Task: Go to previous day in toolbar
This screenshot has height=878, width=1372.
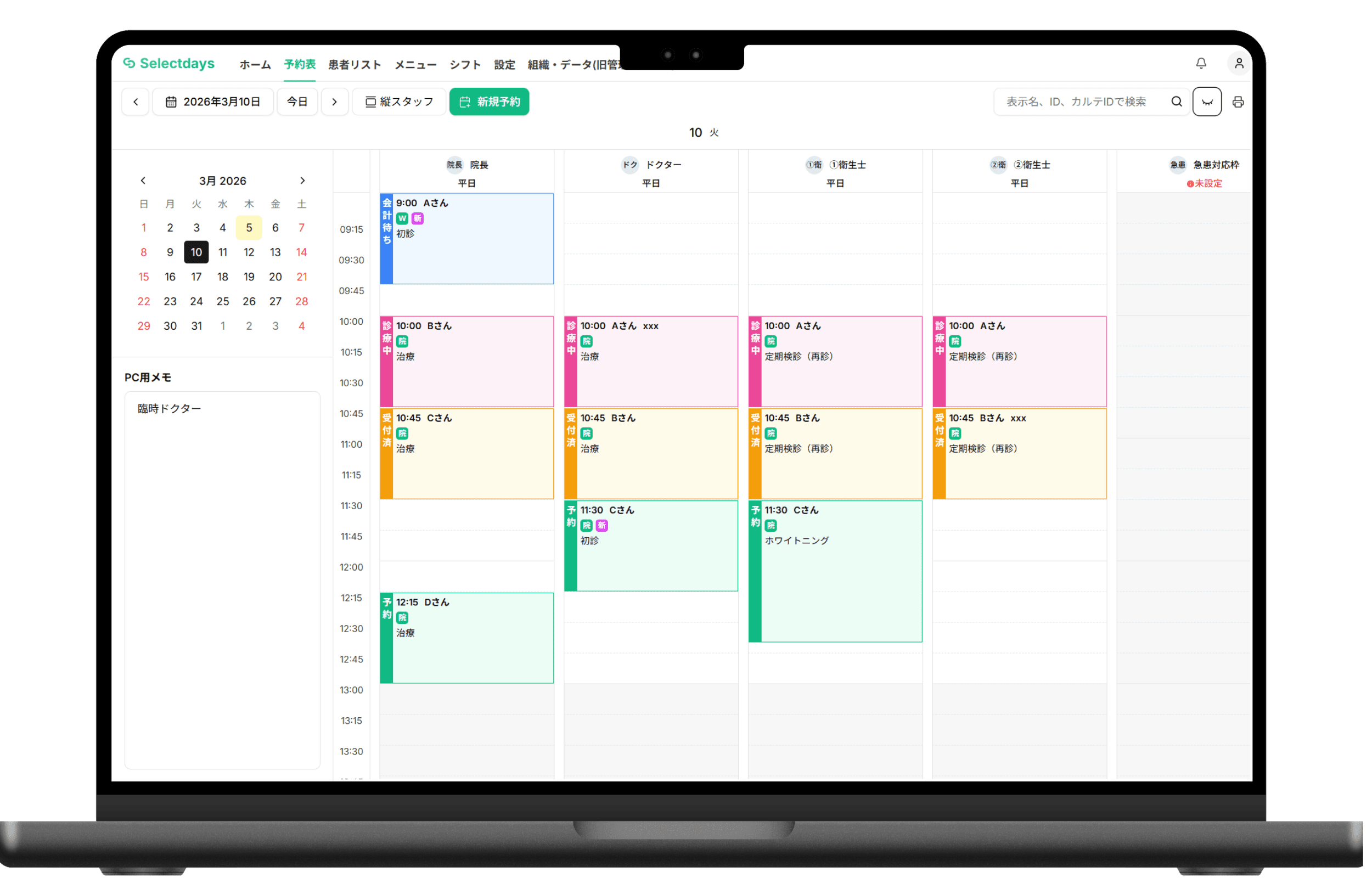Action: click(136, 102)
